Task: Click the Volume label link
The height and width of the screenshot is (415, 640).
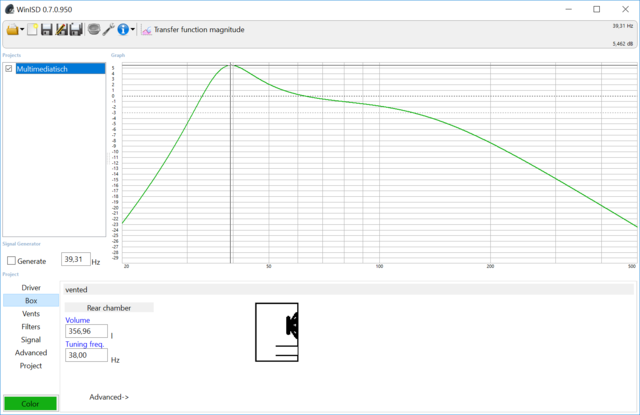Action: click(78, 321)
